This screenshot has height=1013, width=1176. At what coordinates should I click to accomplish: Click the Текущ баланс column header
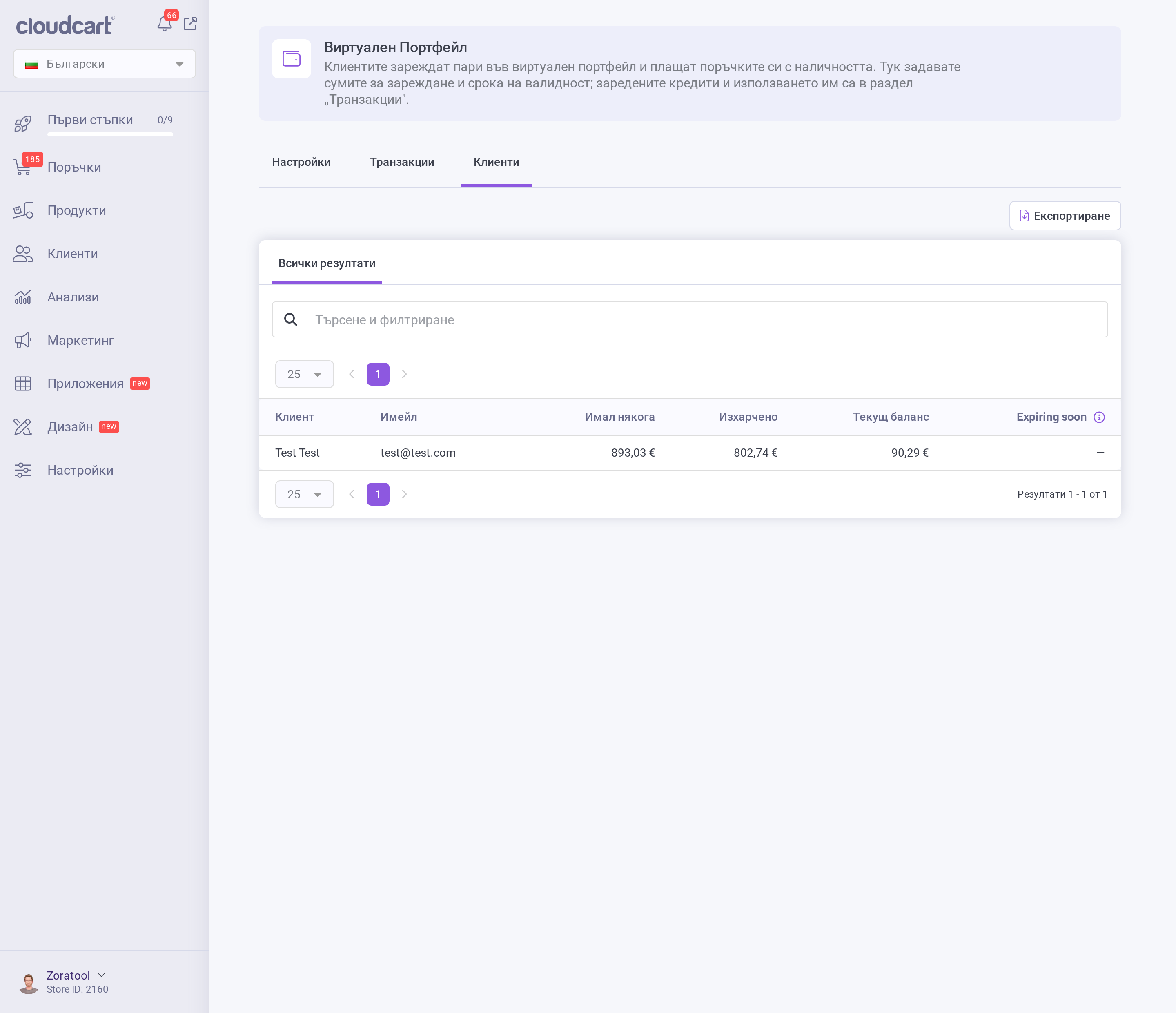point(891,417)
